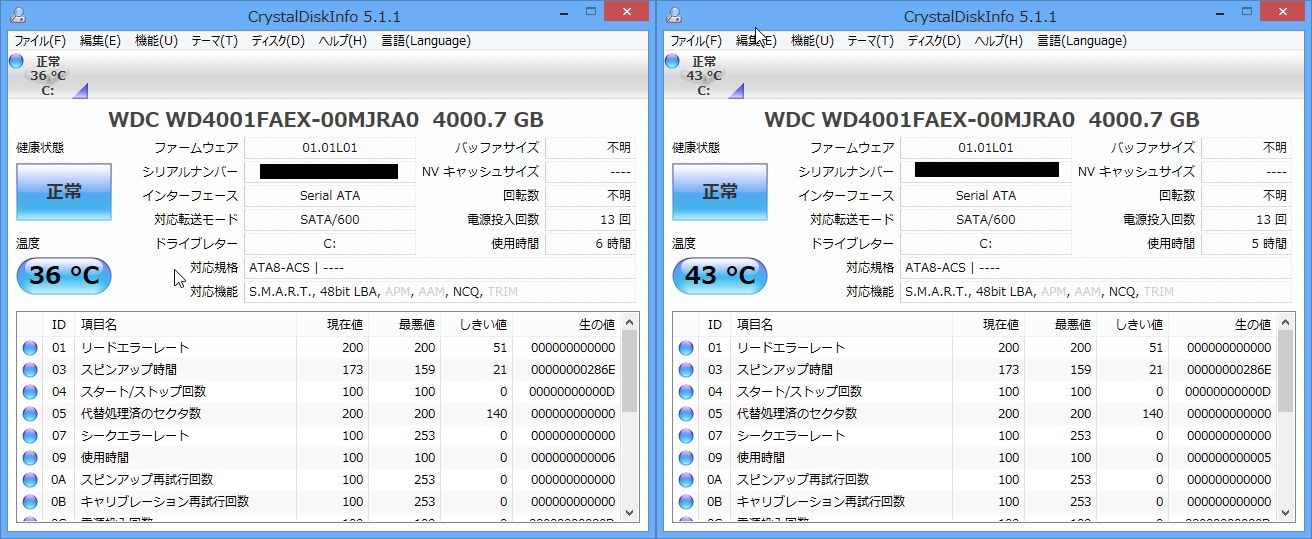The width and height of the screenshot is (1312, 539).
Task: Open 言語(Language) menu in left window
Action: pos(426,41)
